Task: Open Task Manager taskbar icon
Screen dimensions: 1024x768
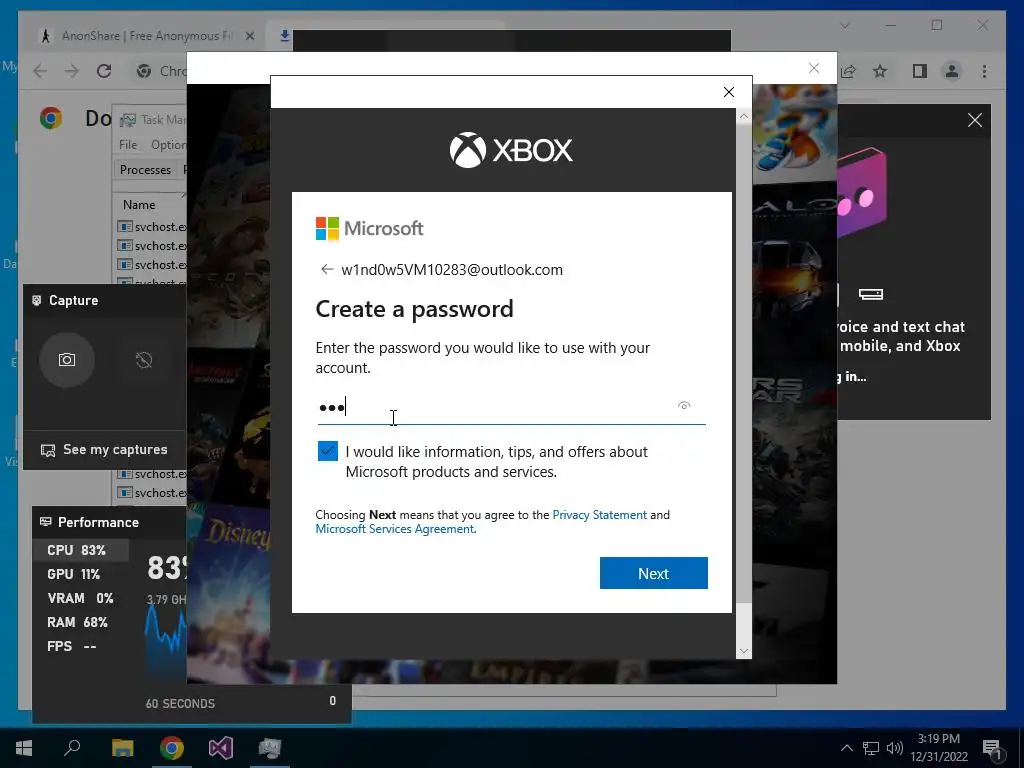Action: (270, 748)
